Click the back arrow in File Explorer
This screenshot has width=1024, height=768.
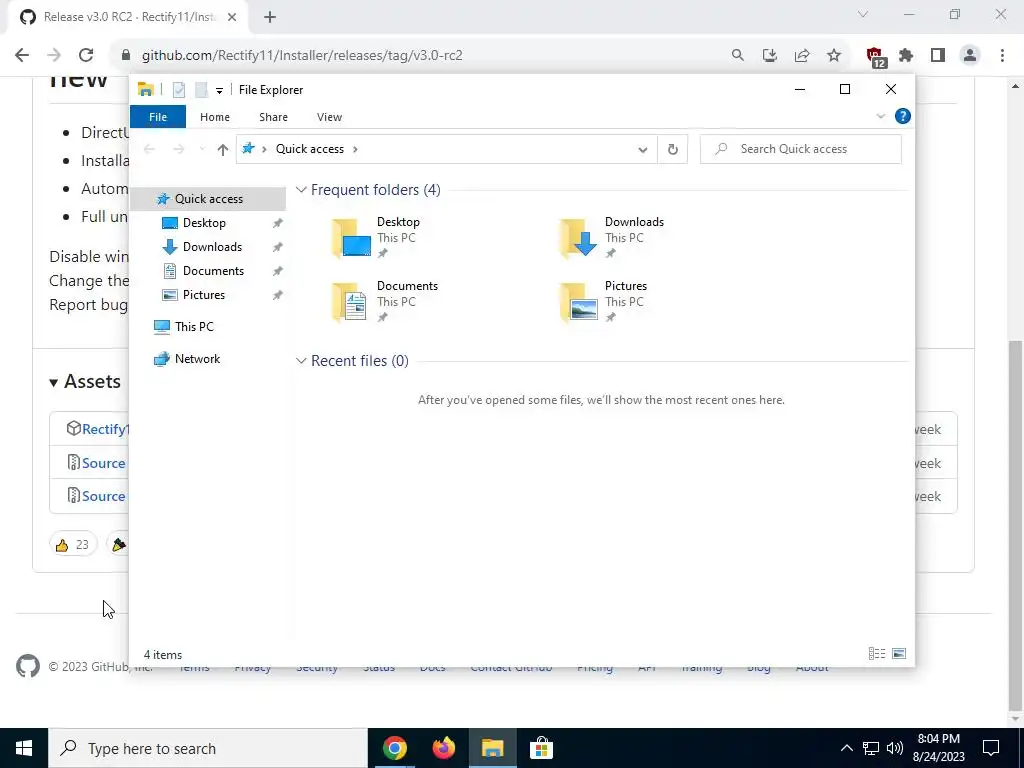click(x=149, y=150)
